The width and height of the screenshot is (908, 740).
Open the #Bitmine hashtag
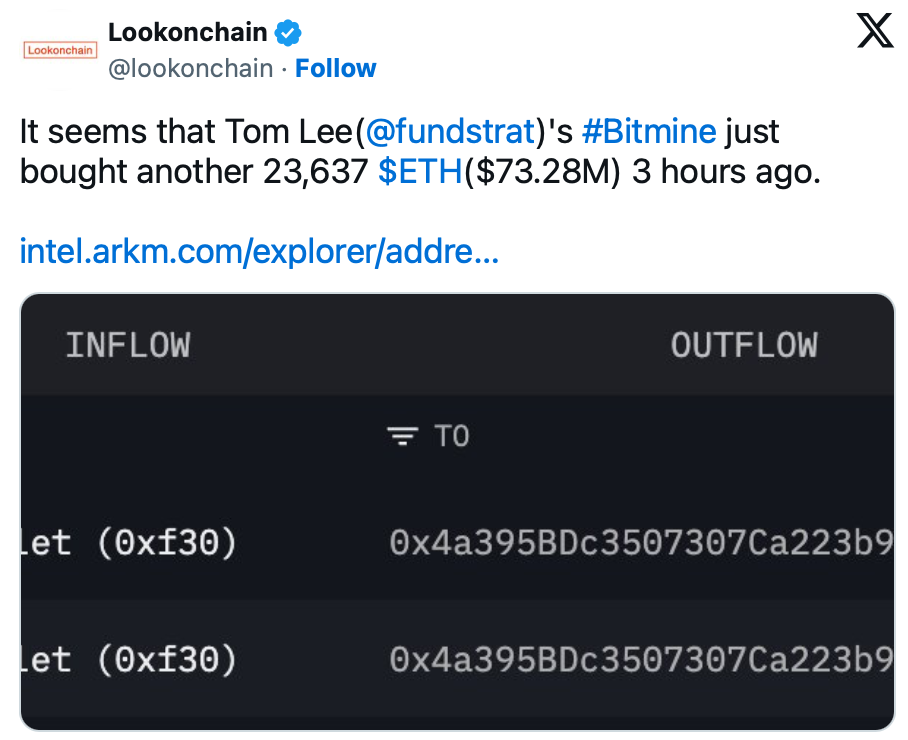(650, 131)
